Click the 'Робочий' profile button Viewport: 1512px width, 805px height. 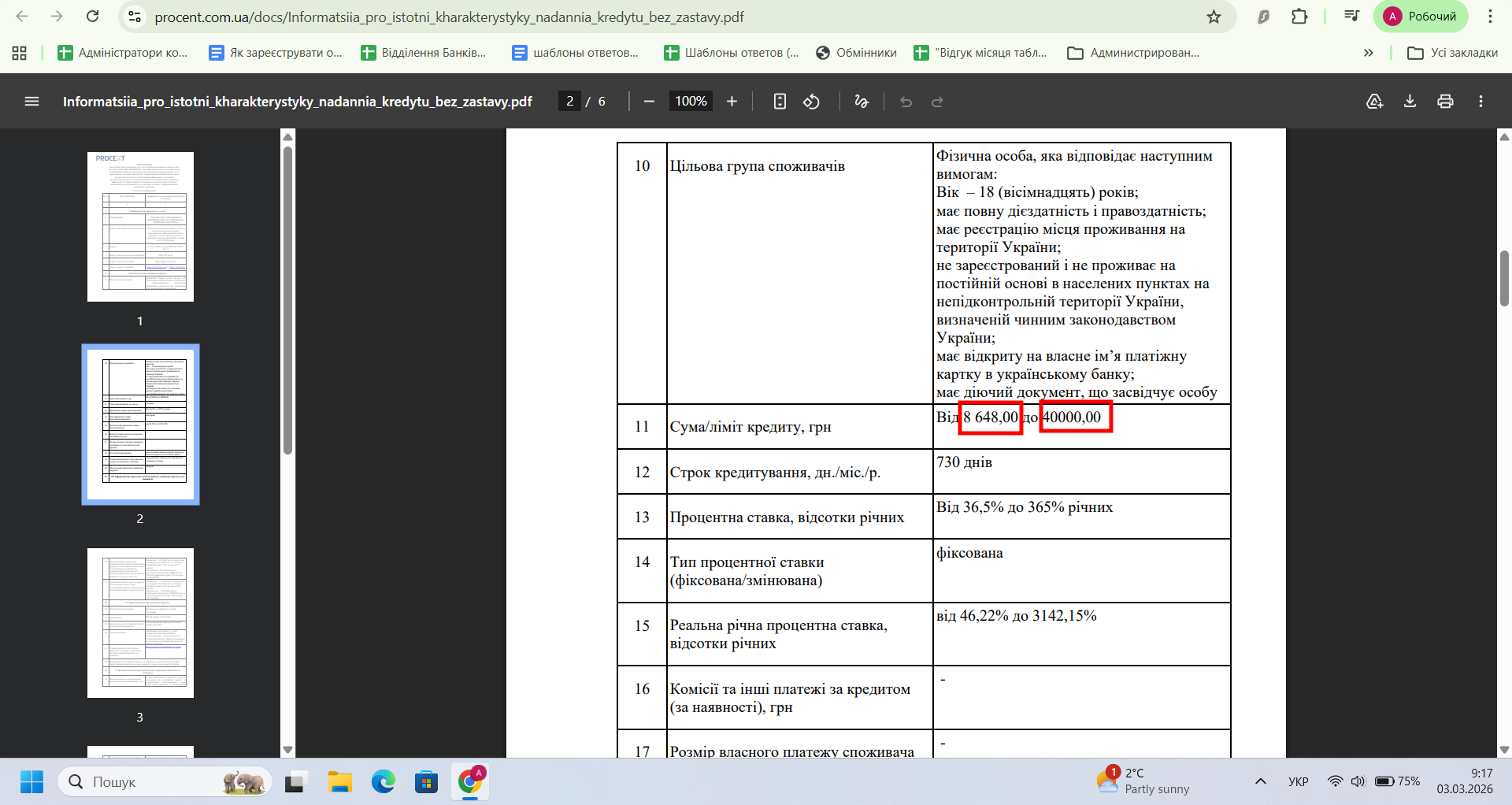tap(1421, 17)
